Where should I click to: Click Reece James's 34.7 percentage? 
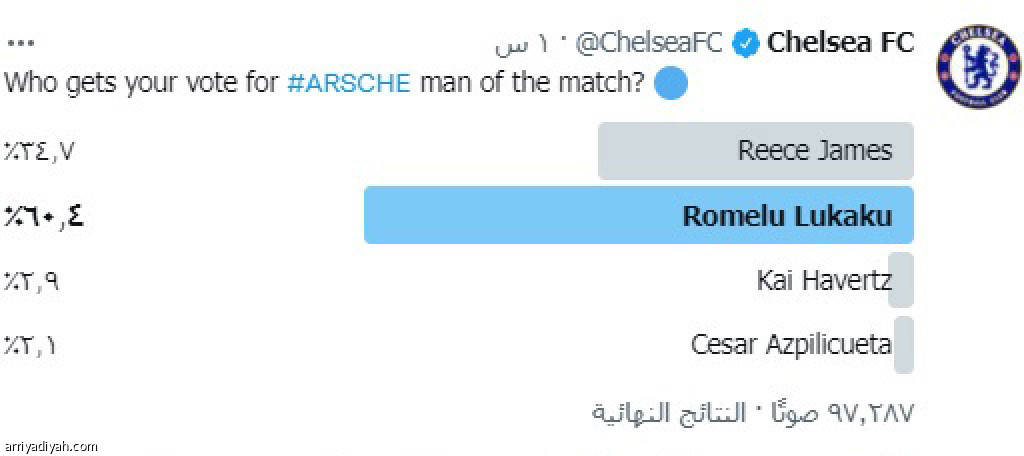coord(39,152)
